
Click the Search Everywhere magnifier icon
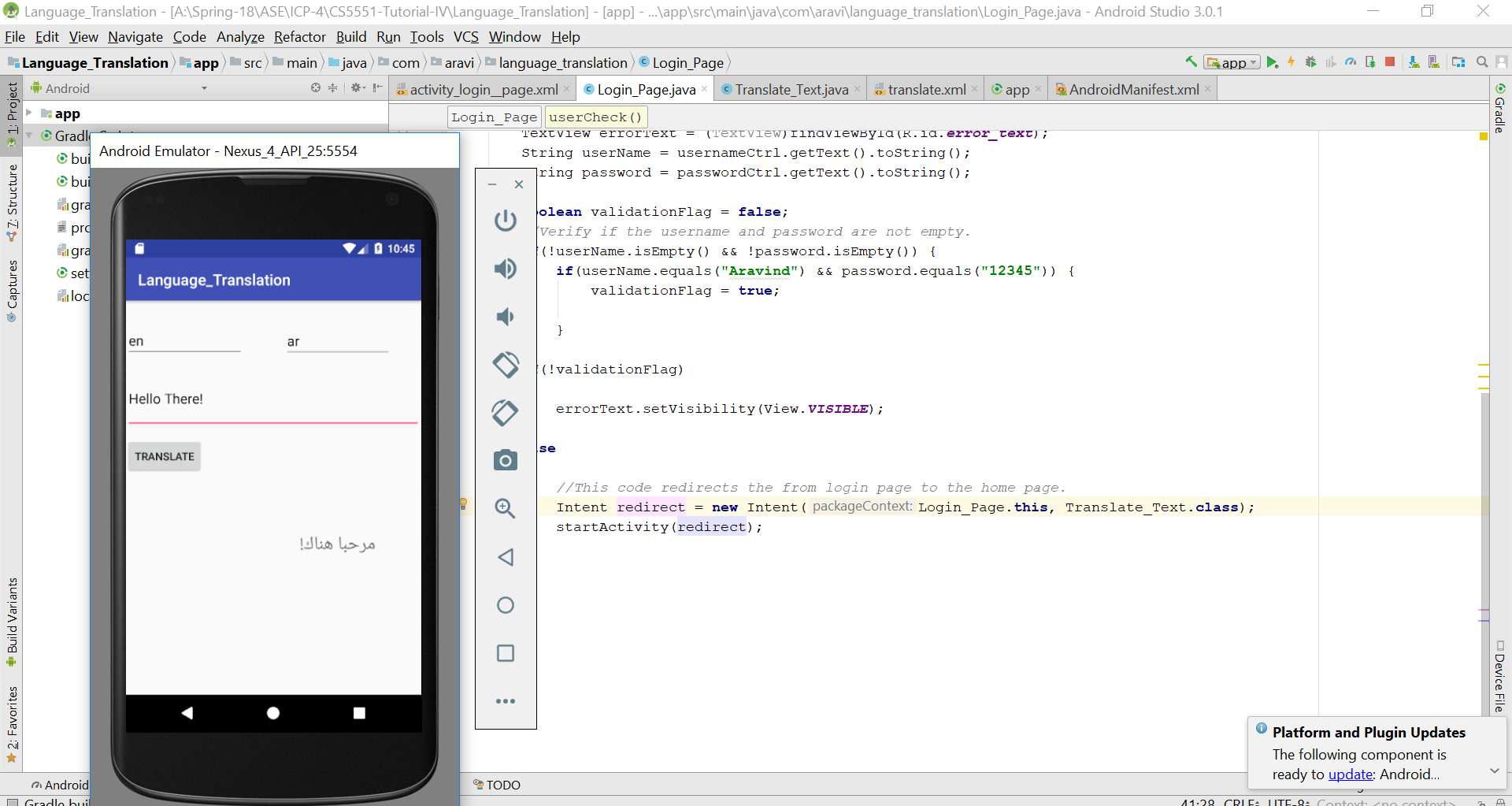[x=1482, y=62]
